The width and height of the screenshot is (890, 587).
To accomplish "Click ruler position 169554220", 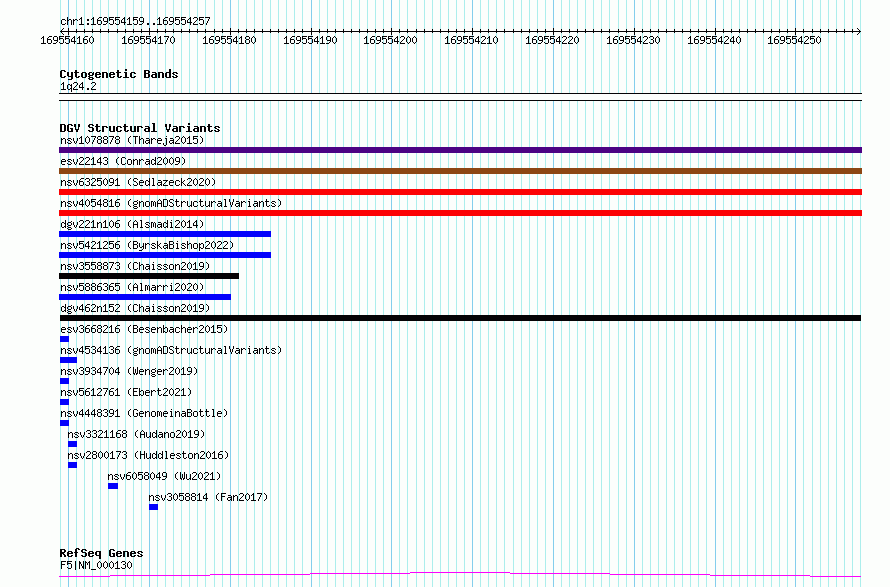I will (x=552, y=40).
